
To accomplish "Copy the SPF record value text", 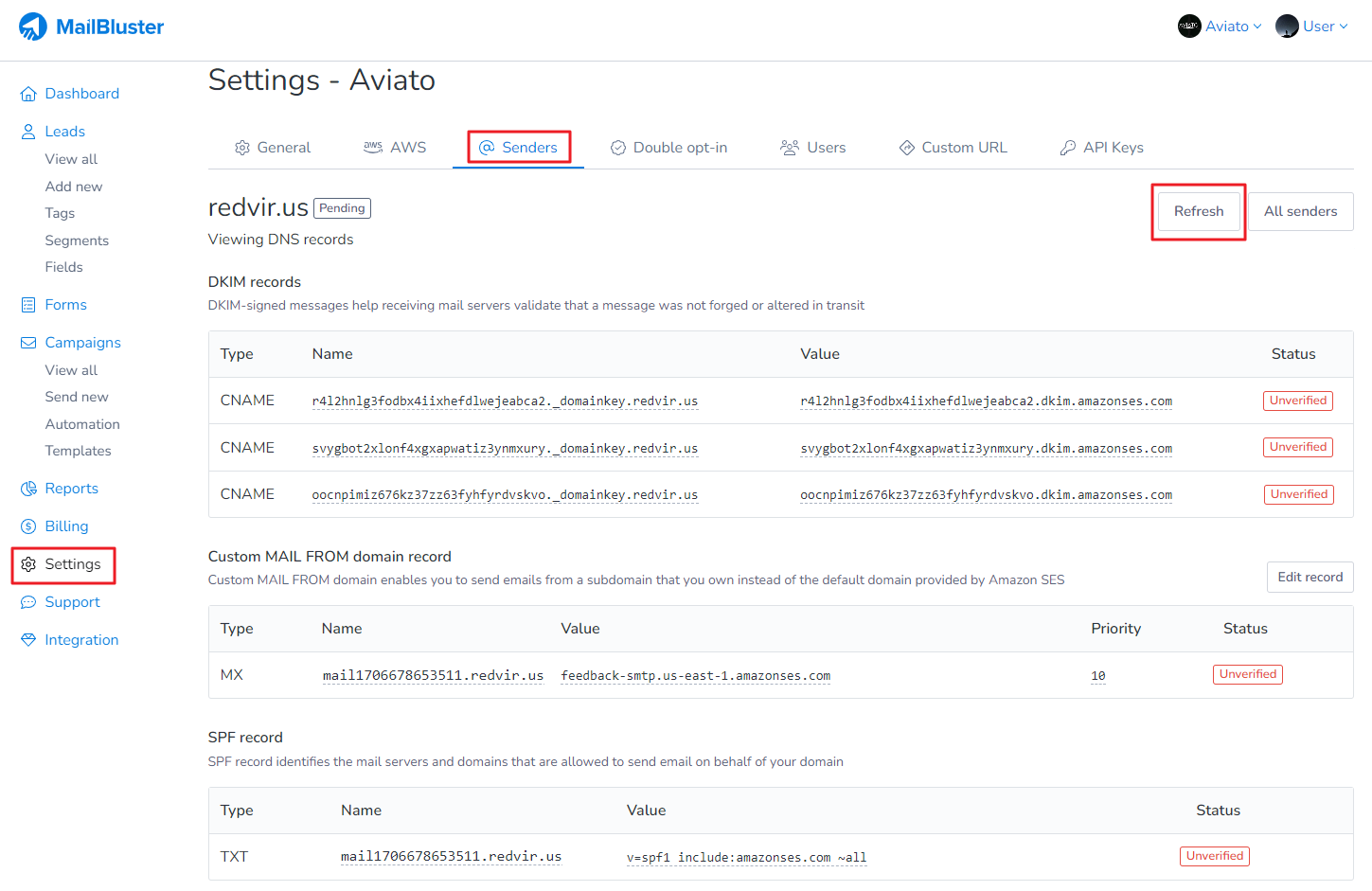I will coord(746,858).
